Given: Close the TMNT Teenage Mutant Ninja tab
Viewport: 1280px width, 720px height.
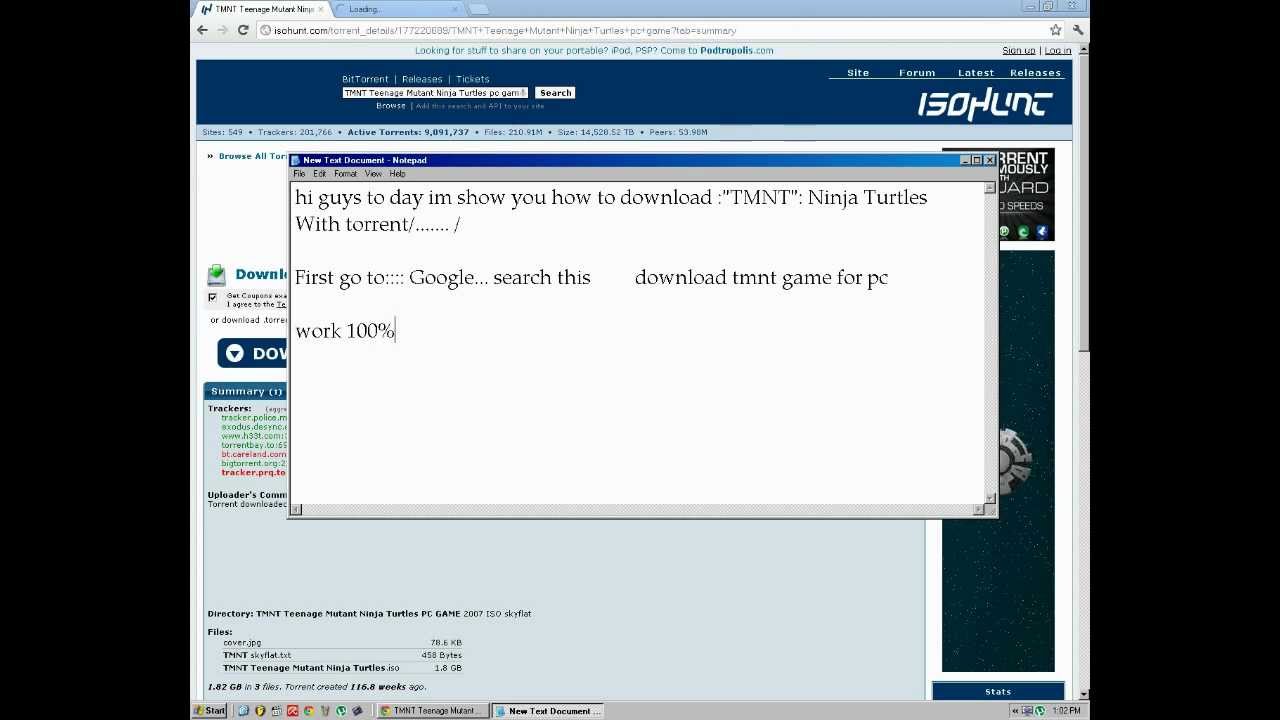Looking at the screenshot, I should tap(320, 9).
